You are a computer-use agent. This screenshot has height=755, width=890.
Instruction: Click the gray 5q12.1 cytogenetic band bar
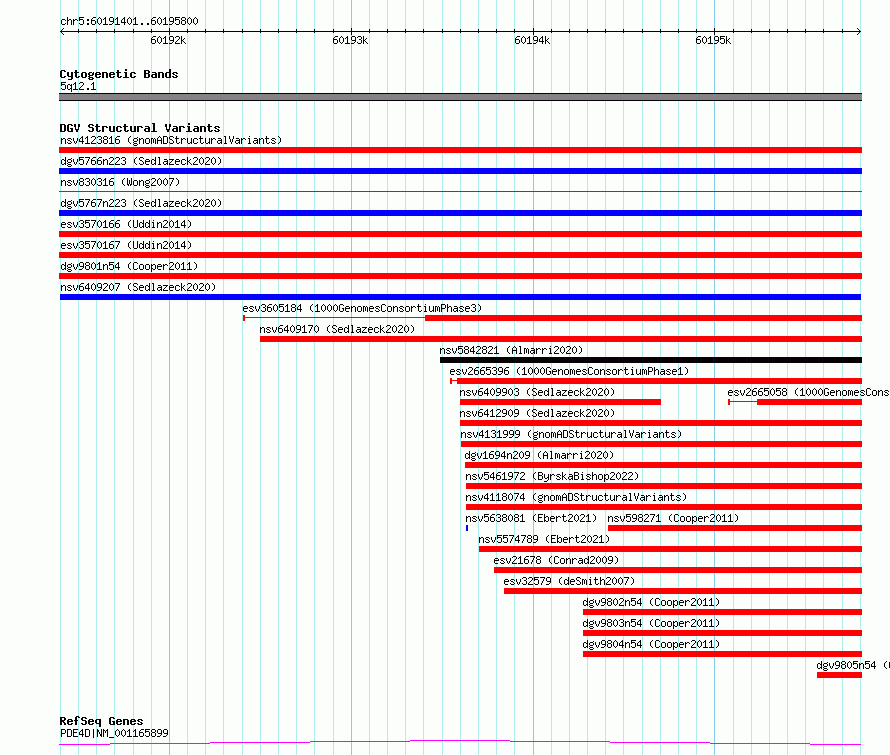pos(460,97)
